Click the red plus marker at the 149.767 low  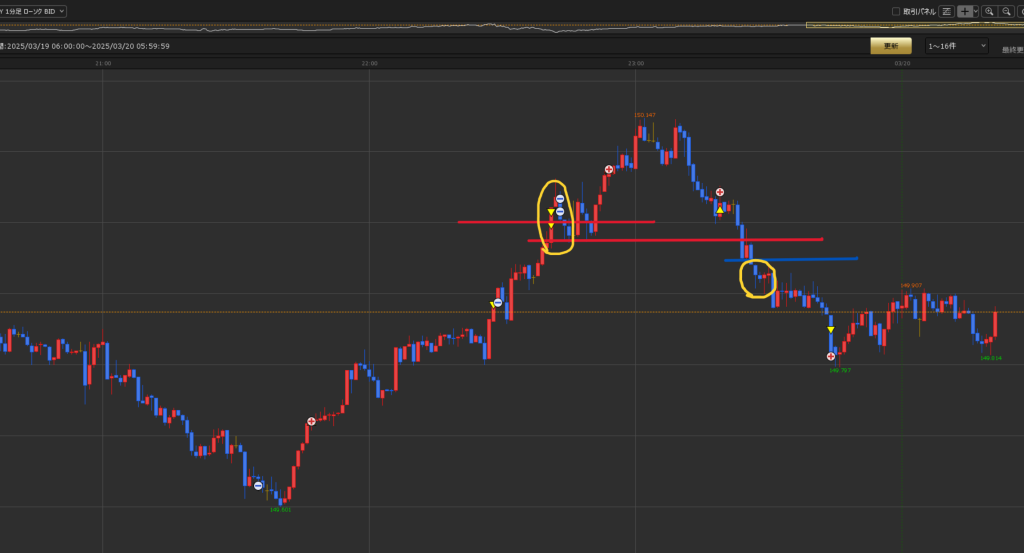pyautogui.click(x=831, y=356)
